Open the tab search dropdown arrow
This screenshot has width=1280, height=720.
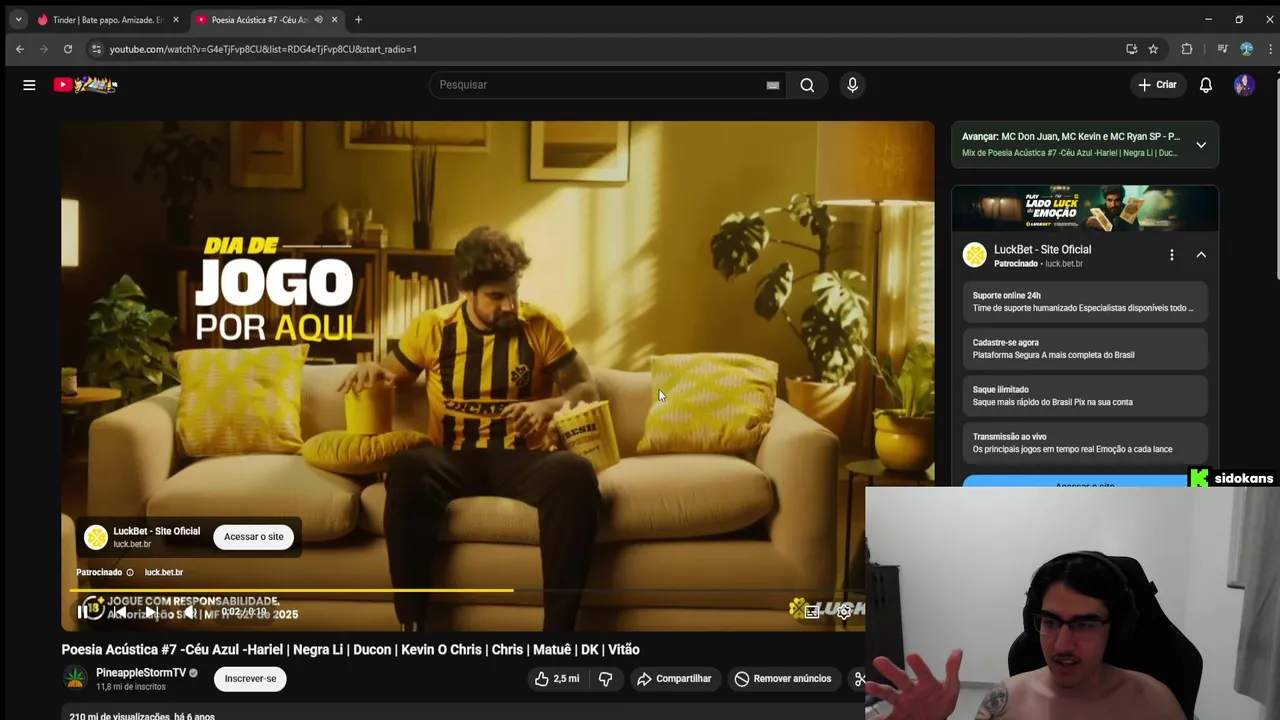[x=18, y=20]
